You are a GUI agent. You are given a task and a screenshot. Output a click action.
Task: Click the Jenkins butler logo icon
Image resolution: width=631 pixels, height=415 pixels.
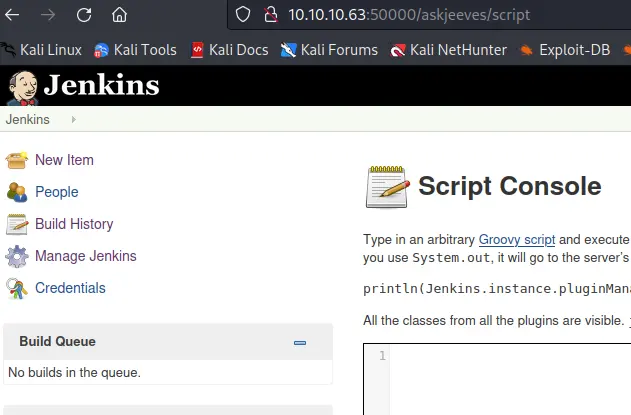click(x=23, y=88)
